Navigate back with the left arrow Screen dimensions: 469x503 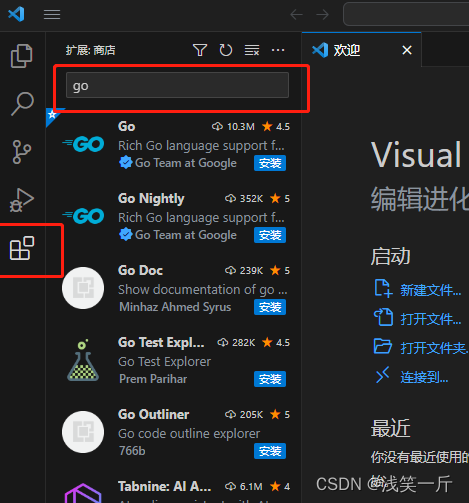(x=296, y=14)
